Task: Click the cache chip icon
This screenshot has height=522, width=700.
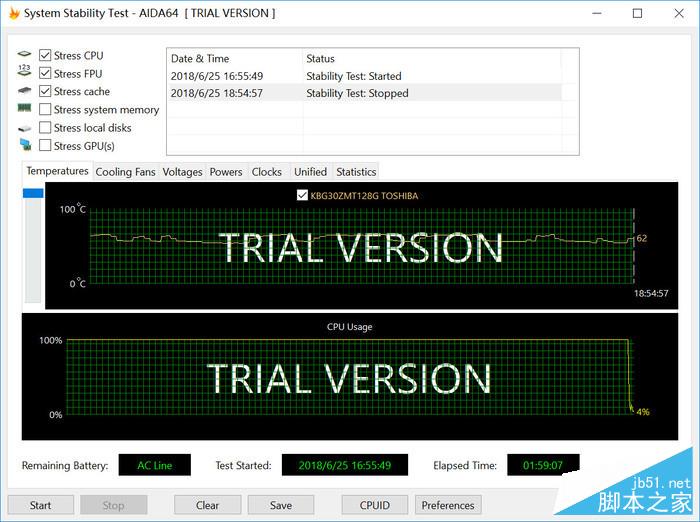Action: pos(24,90)
